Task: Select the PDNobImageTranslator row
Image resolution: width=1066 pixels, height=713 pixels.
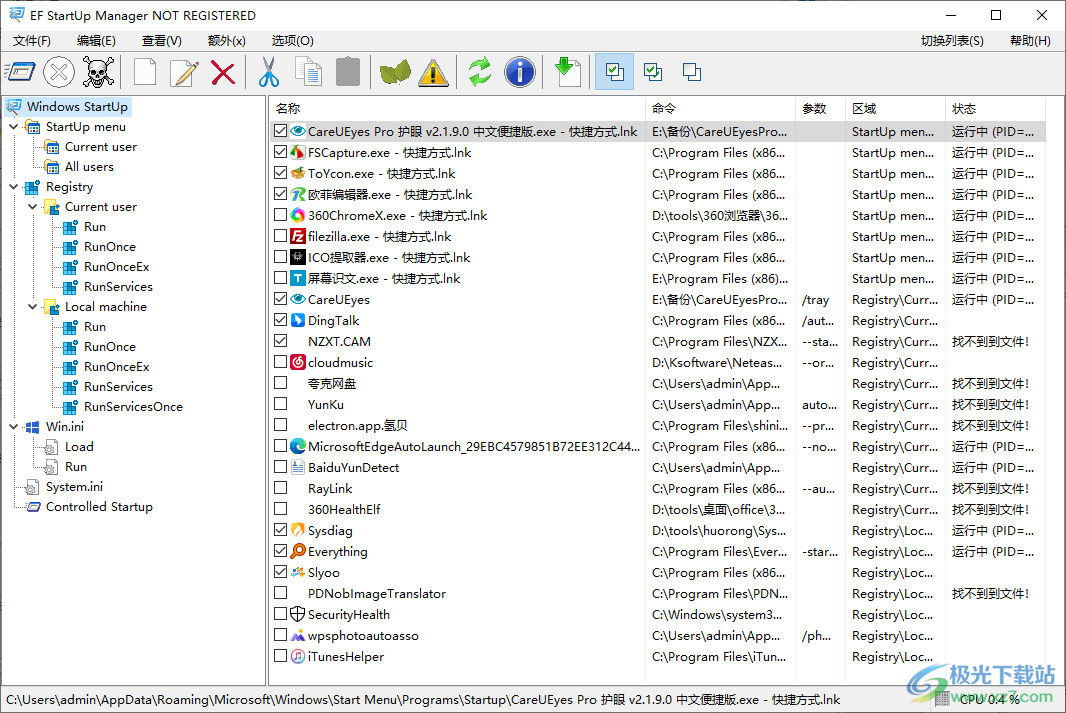Action: point(657,593)
